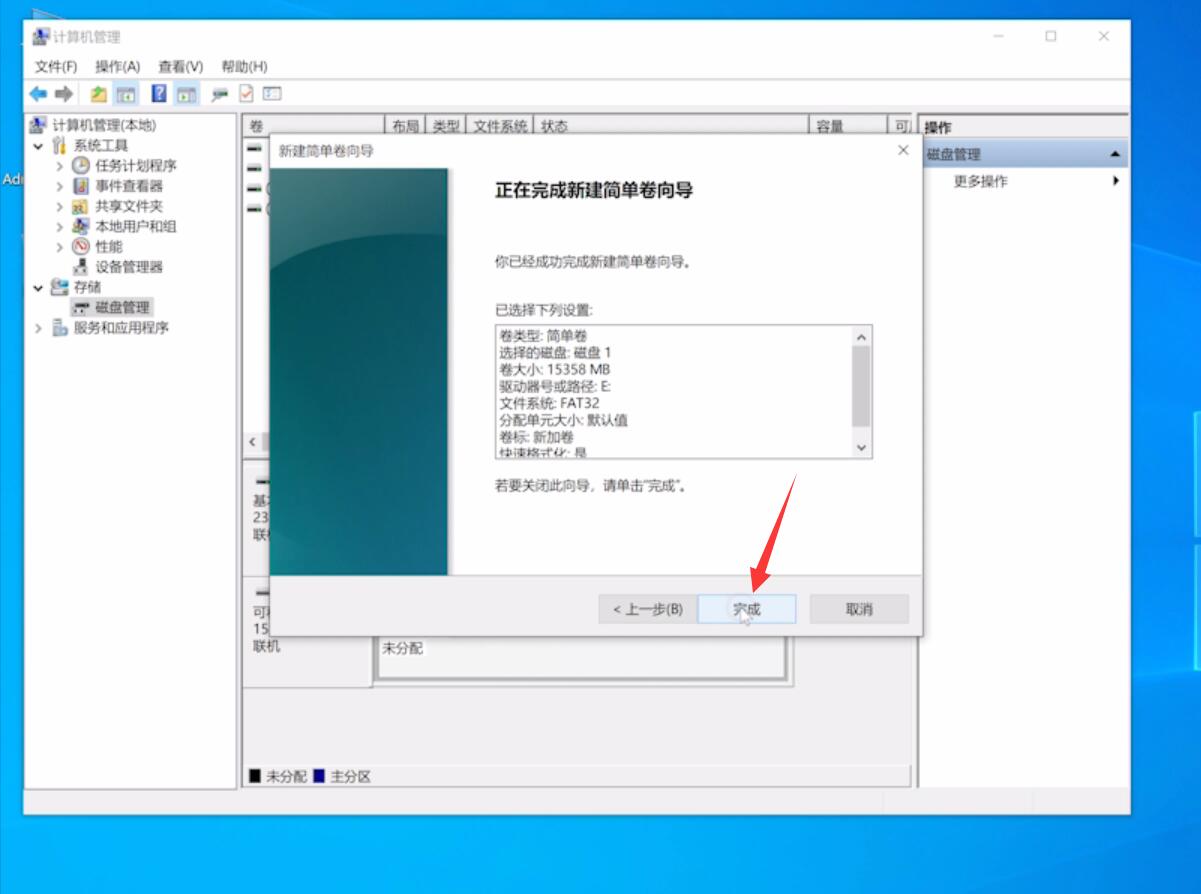Expand the 服务和应用程序 tree node
The width and height of the screenshot is (1201, 894).
[x=39, y=328]
